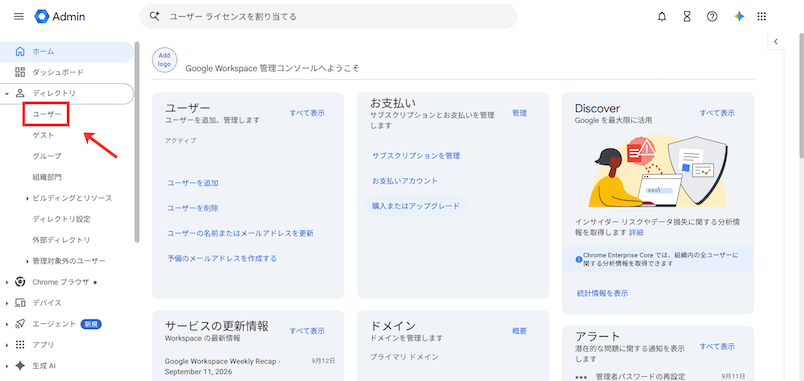
Task: Click 概要 in ドメイン card
Action: (519, 331)
